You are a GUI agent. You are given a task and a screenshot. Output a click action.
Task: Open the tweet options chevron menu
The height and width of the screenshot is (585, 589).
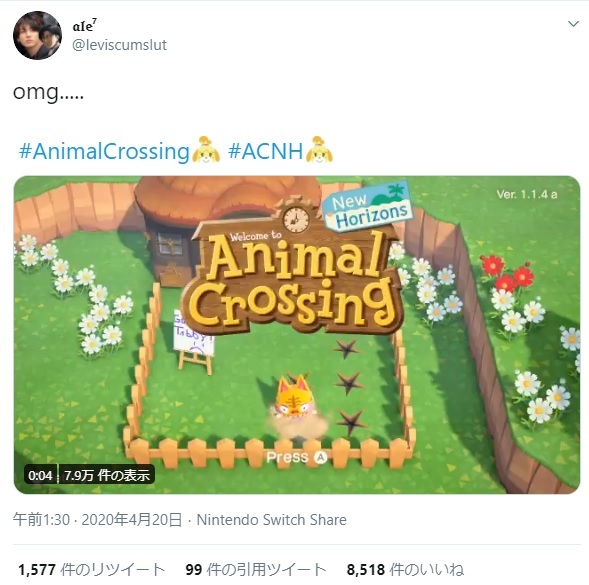click(x=573, y=24)
